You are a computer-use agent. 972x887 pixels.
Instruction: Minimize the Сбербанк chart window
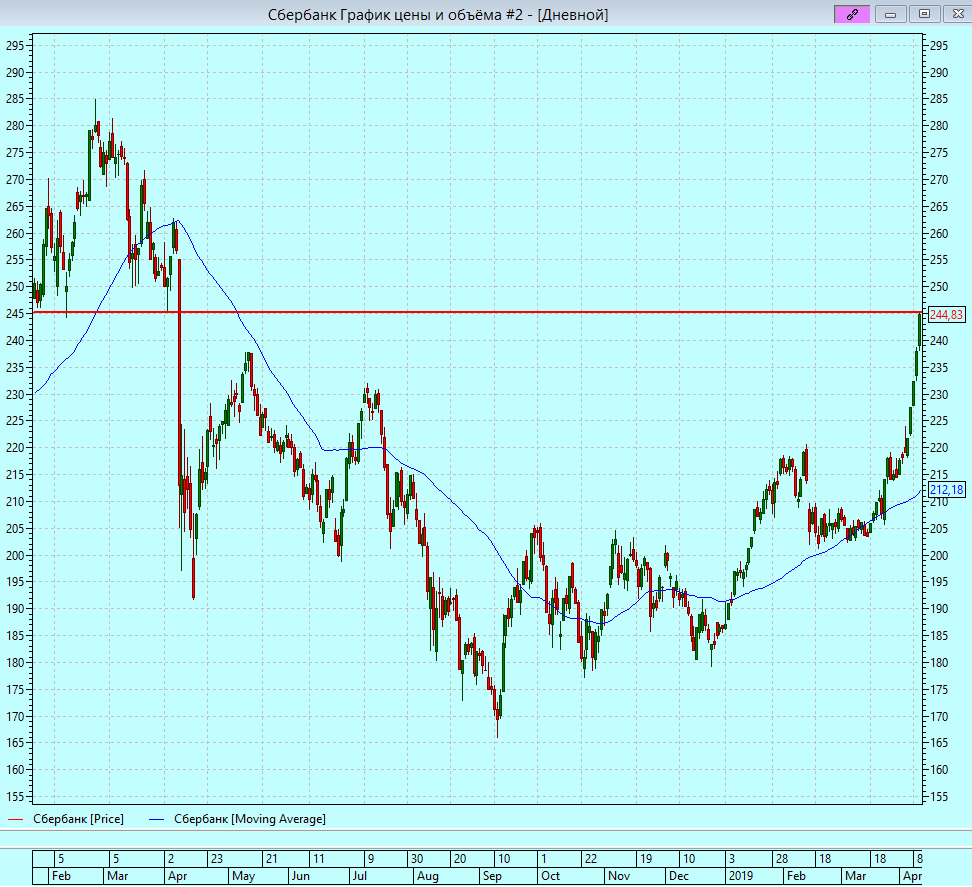(x=890, y=14)
